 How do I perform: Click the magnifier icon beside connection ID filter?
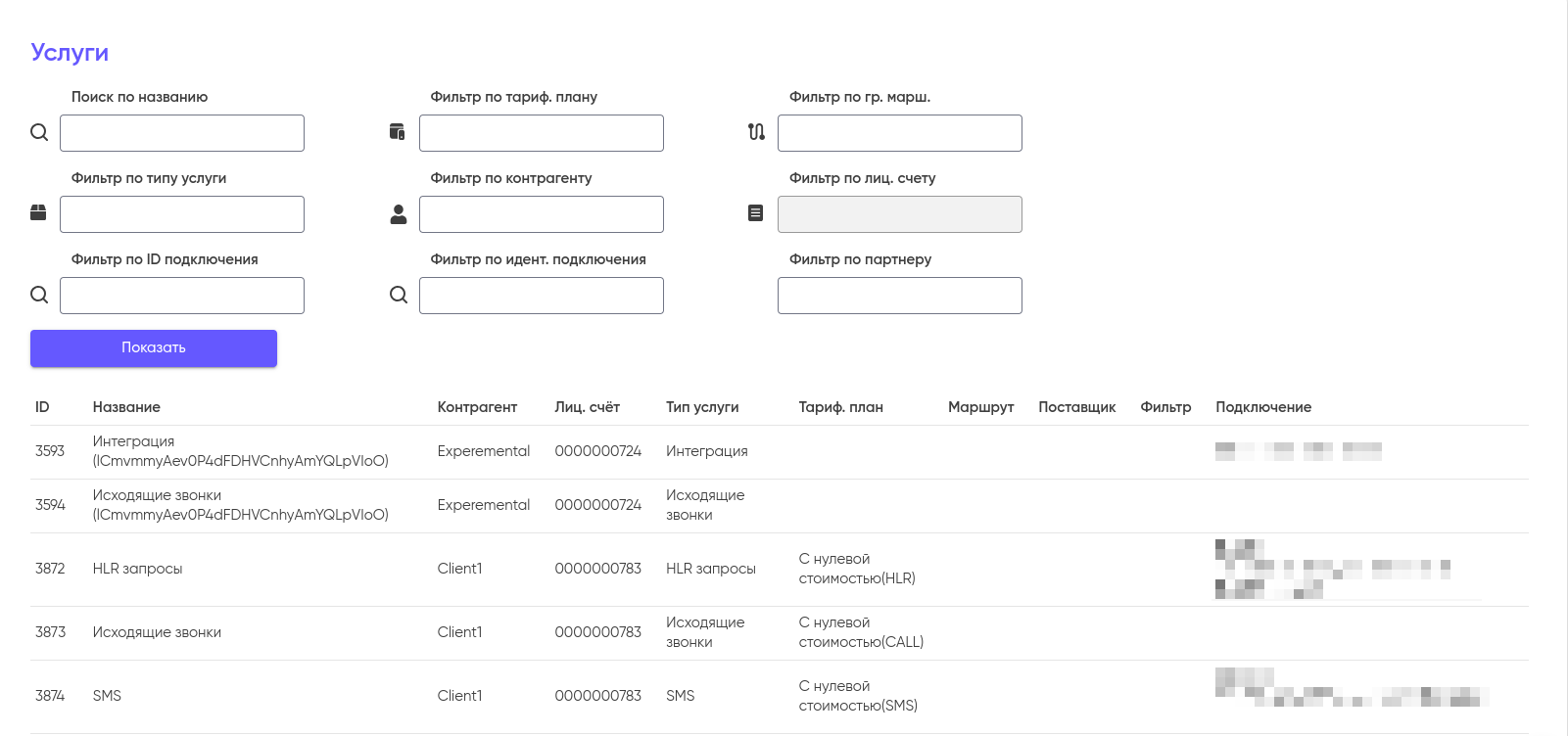click(x=39, y=295)
